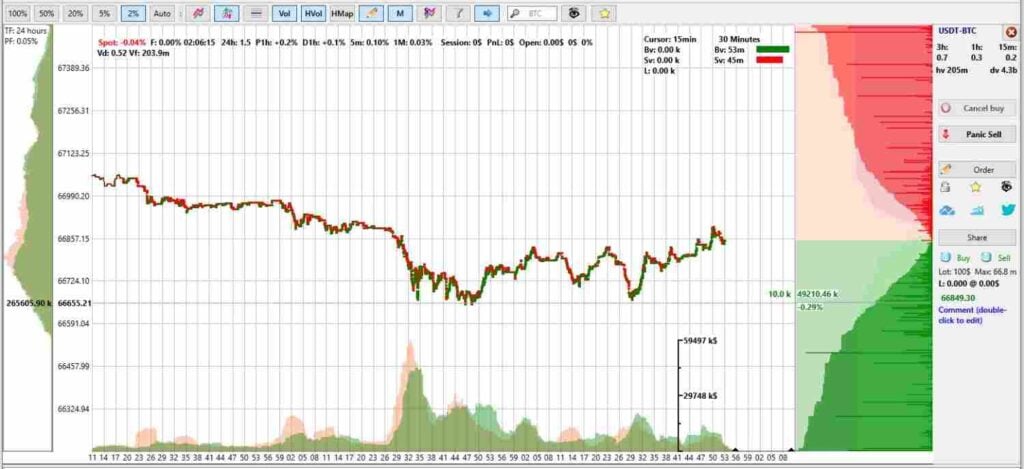Click the Cancel buy button
This screenshot has width=1024, height=469.
point(977,108)
